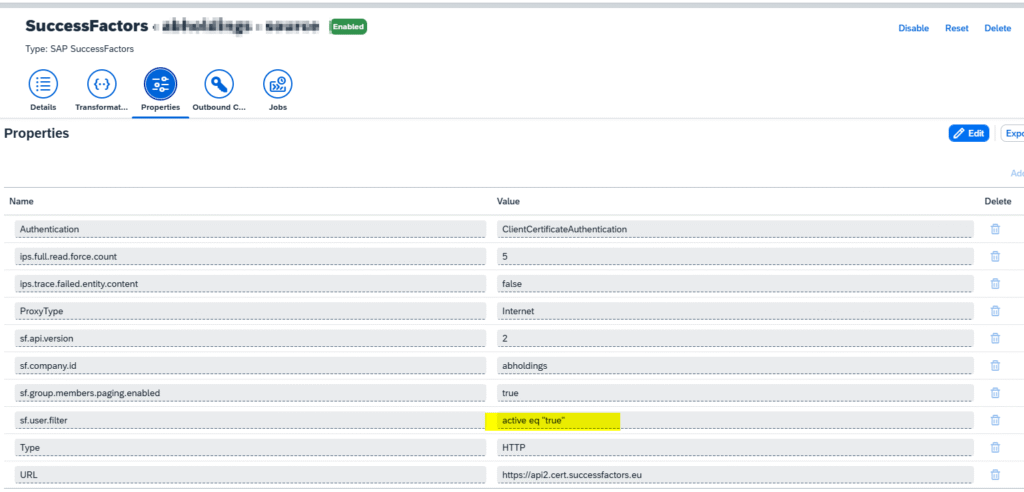Open the Outbound Certificates key icon
The image size is (1024, 492).
[x=219, y=84]
